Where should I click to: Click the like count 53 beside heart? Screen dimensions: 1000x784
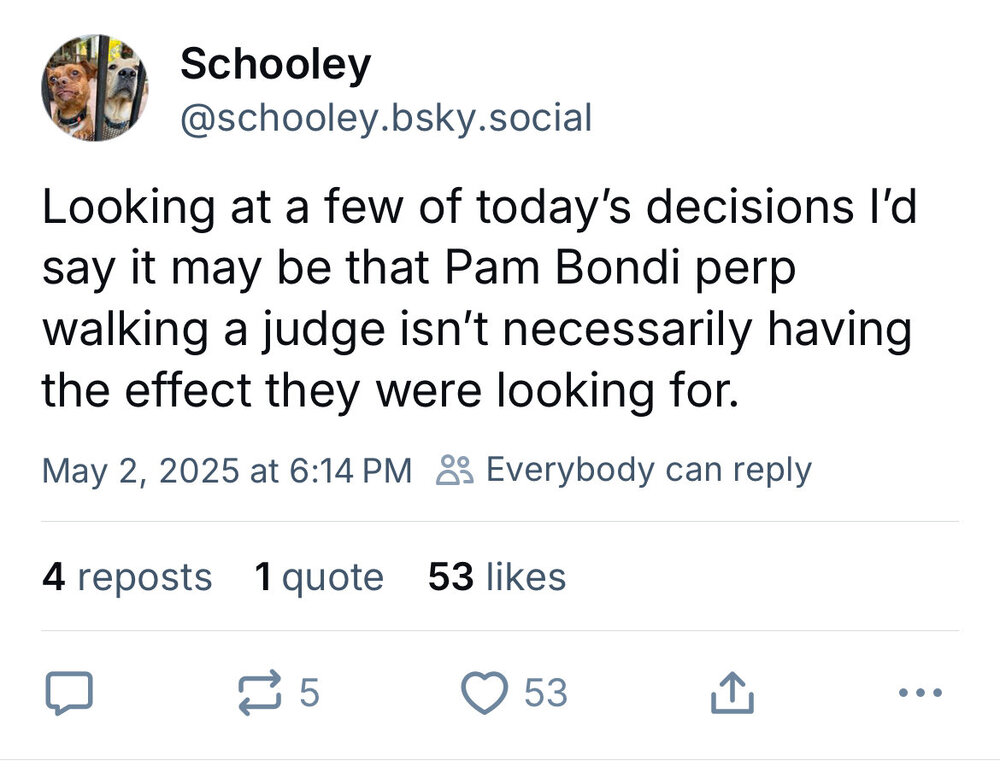pos(546,693)
